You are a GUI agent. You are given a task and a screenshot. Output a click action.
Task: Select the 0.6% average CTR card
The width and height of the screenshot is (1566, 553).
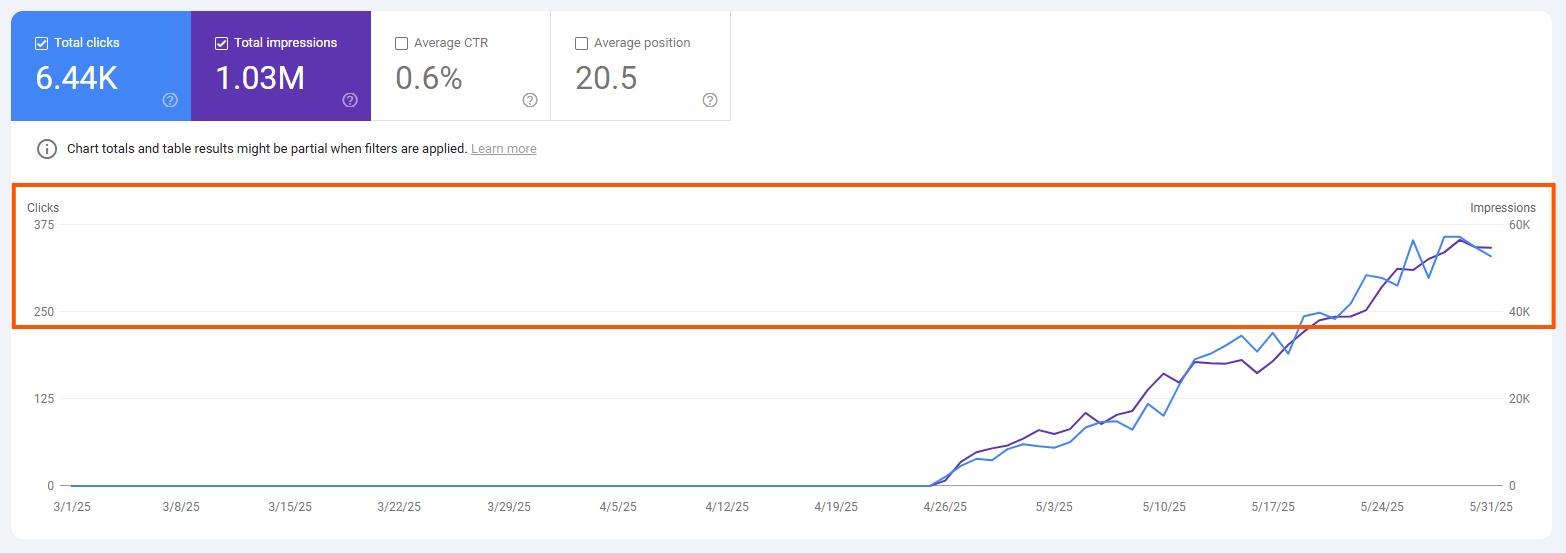[461, 66]
